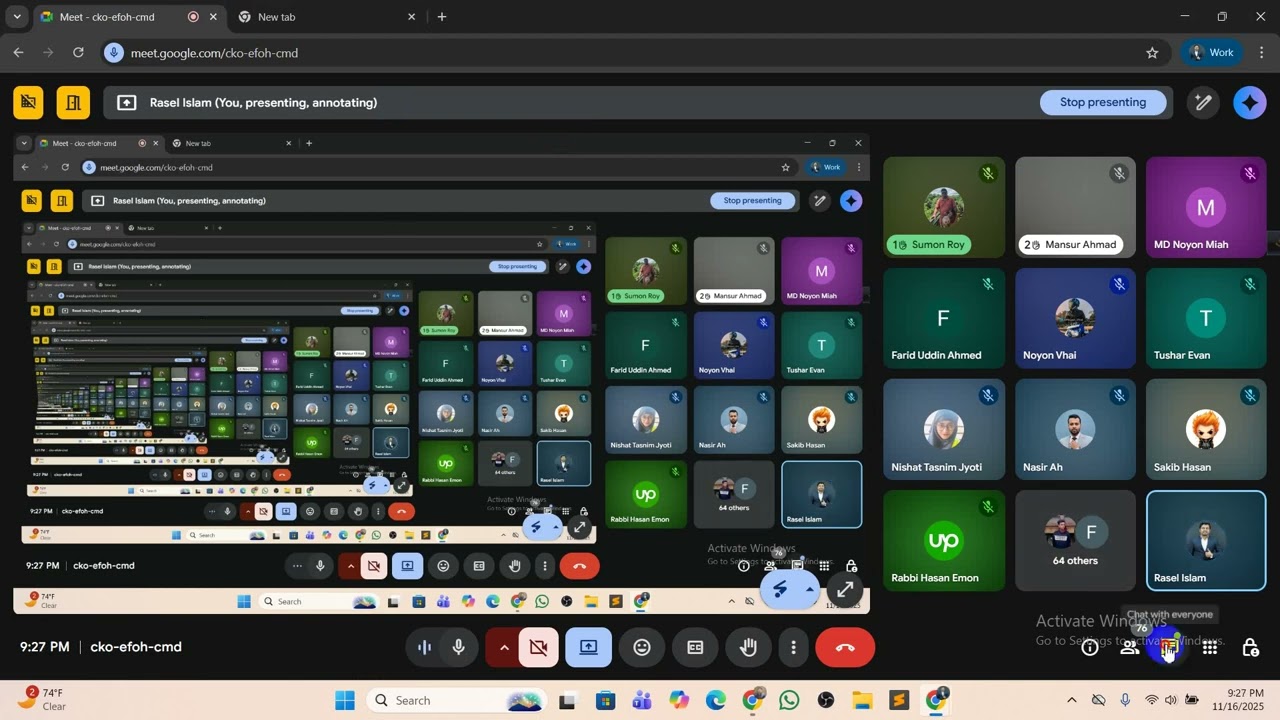The width and height of the screenshot is (1280, 720).
Task: Show the people list with the 76 badge
Action: pos(1130,647)
